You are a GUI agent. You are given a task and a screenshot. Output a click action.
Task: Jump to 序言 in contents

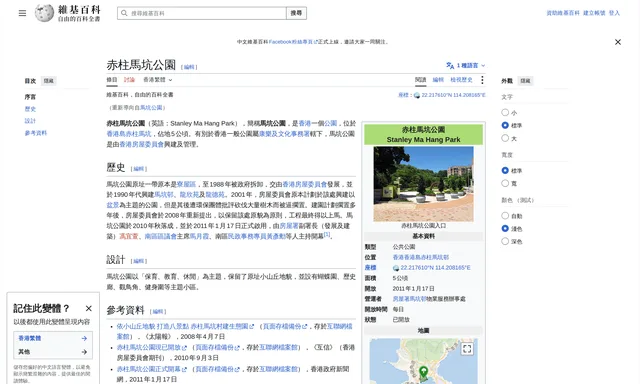pos(30,97)
